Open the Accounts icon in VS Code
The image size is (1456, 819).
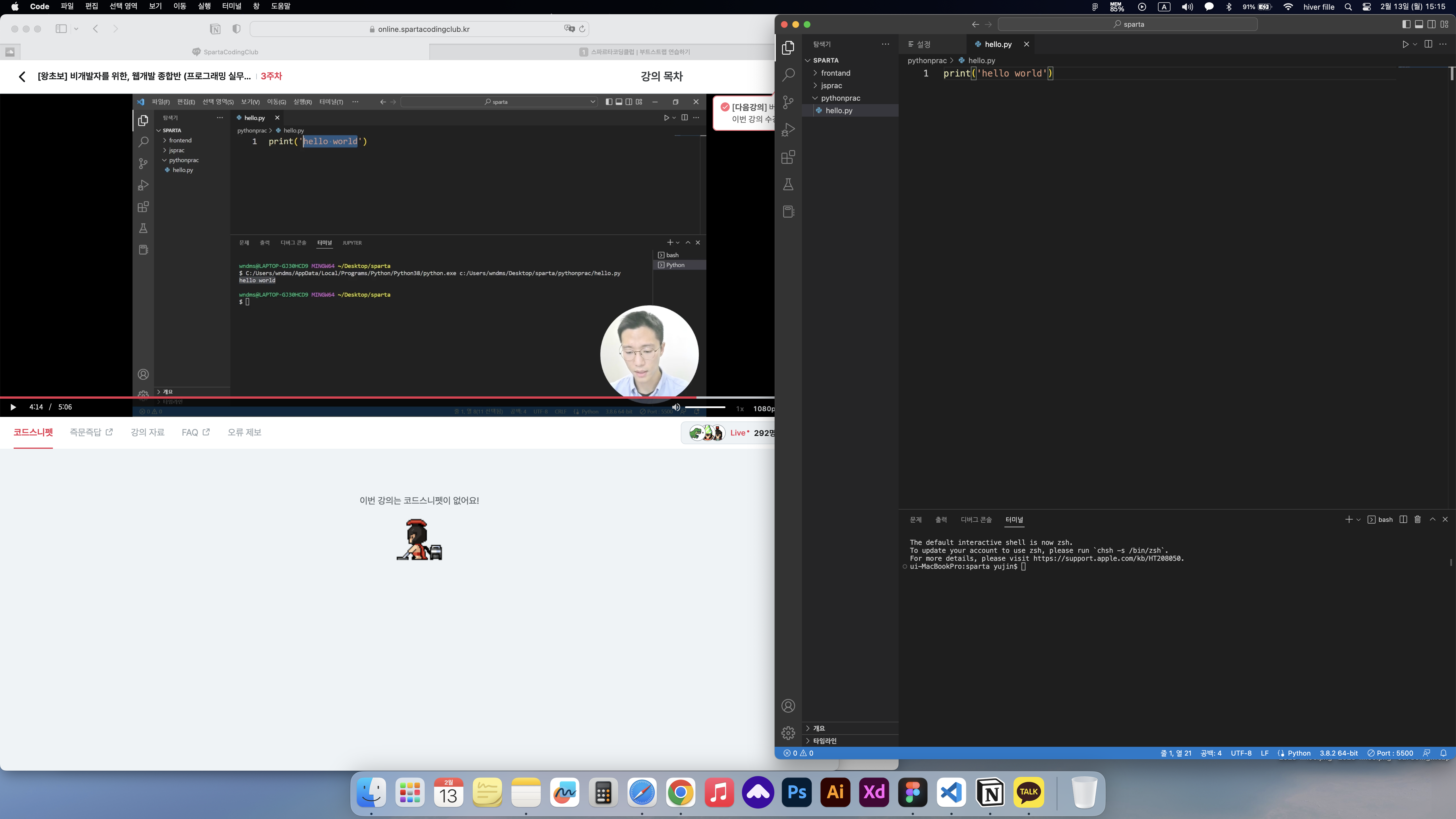[788, 706]
